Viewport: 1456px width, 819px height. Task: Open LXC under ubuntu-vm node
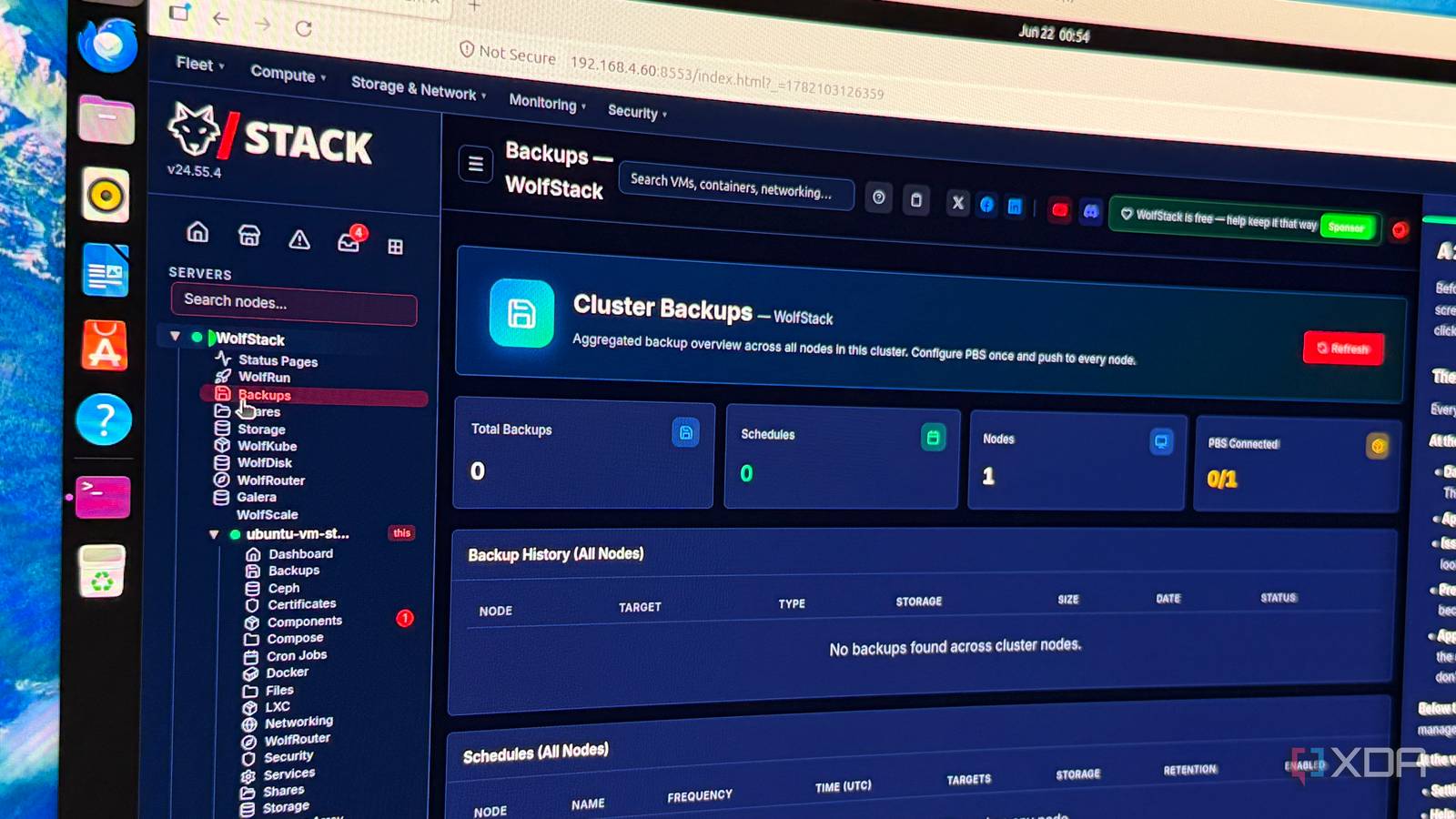point(277,706)
